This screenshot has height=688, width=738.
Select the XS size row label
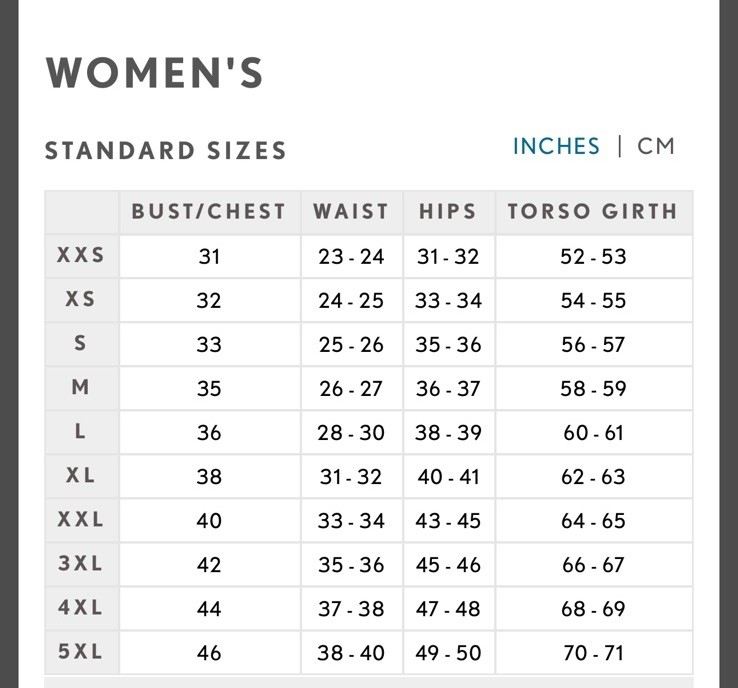[80, 299]
